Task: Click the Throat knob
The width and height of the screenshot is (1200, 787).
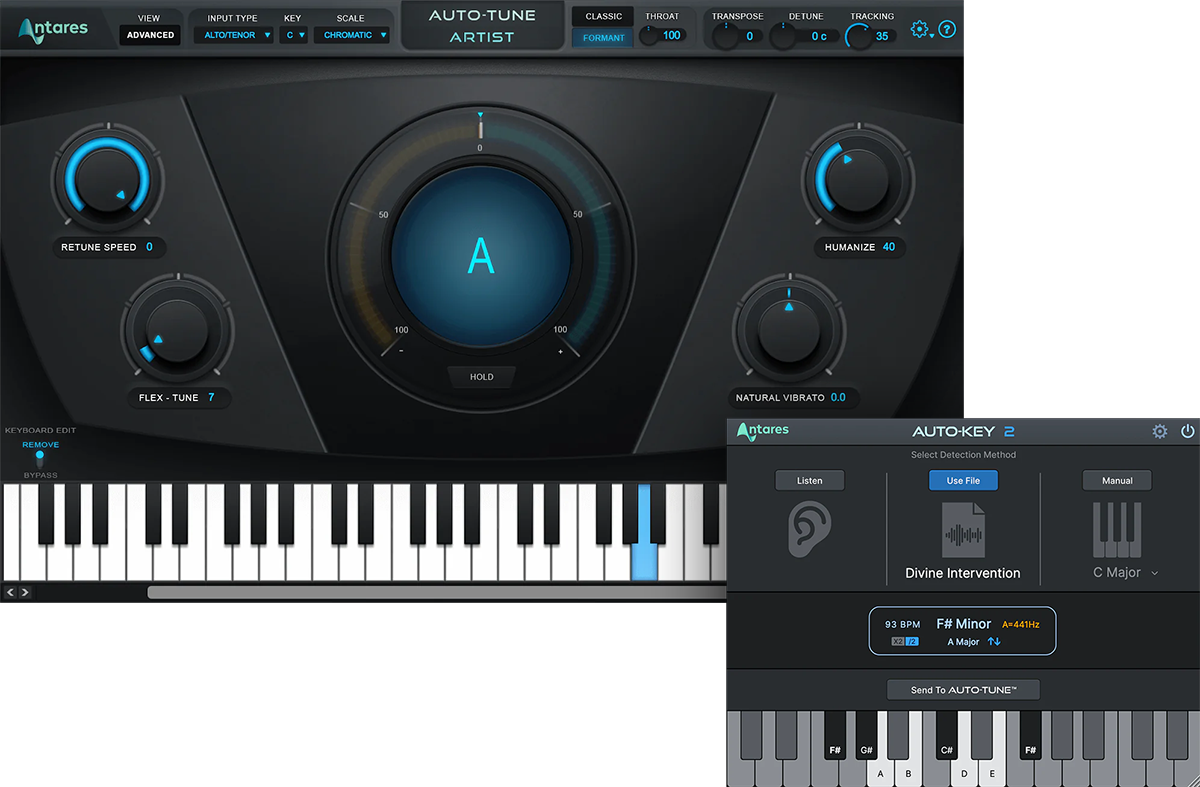Action: 650,35
